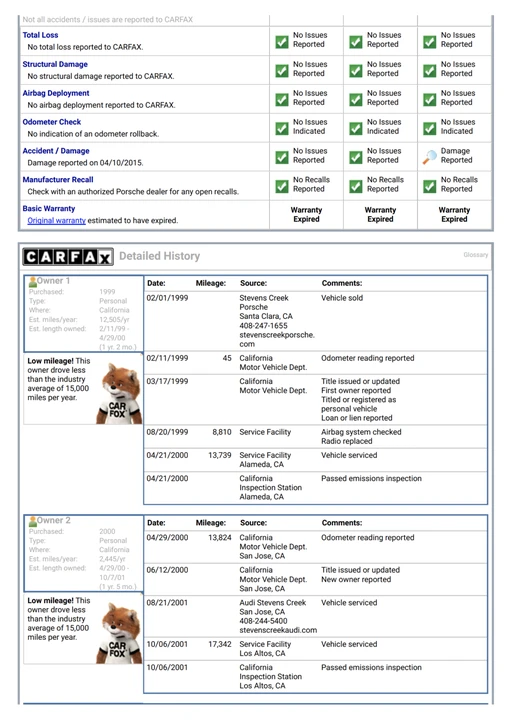The width and height of the screenshot is (515, 720).
Task: Click phone number 408-247-1655
Action: (261, 326)
